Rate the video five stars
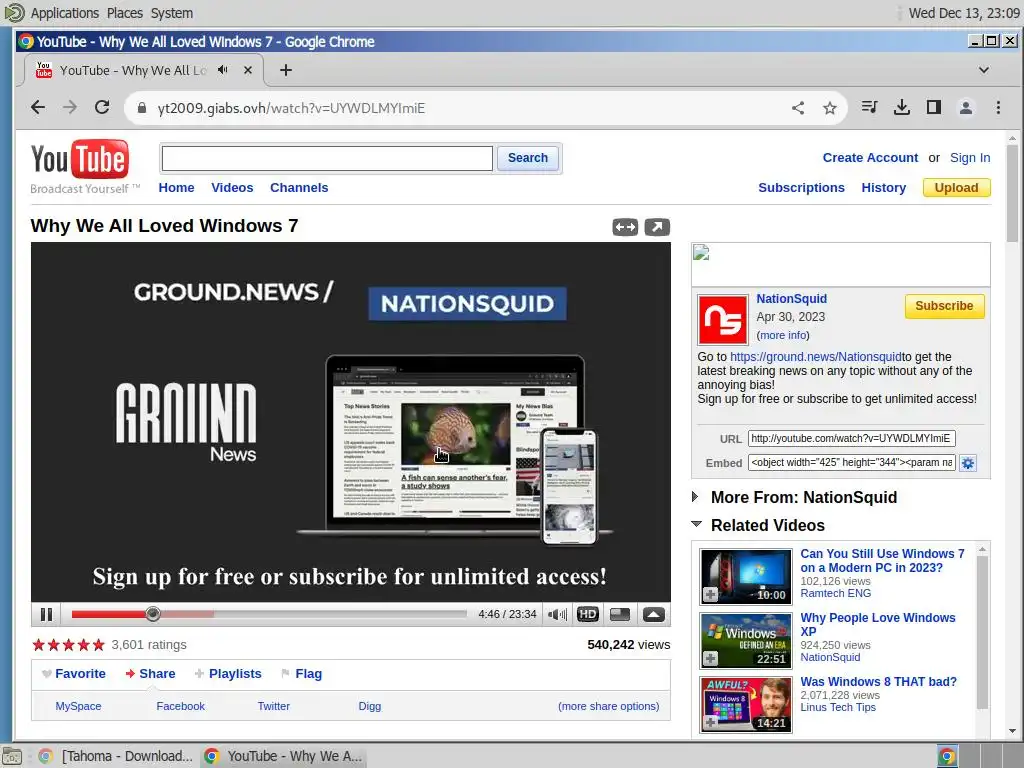This screenshot has height=768, width=1024. [99, 645]
